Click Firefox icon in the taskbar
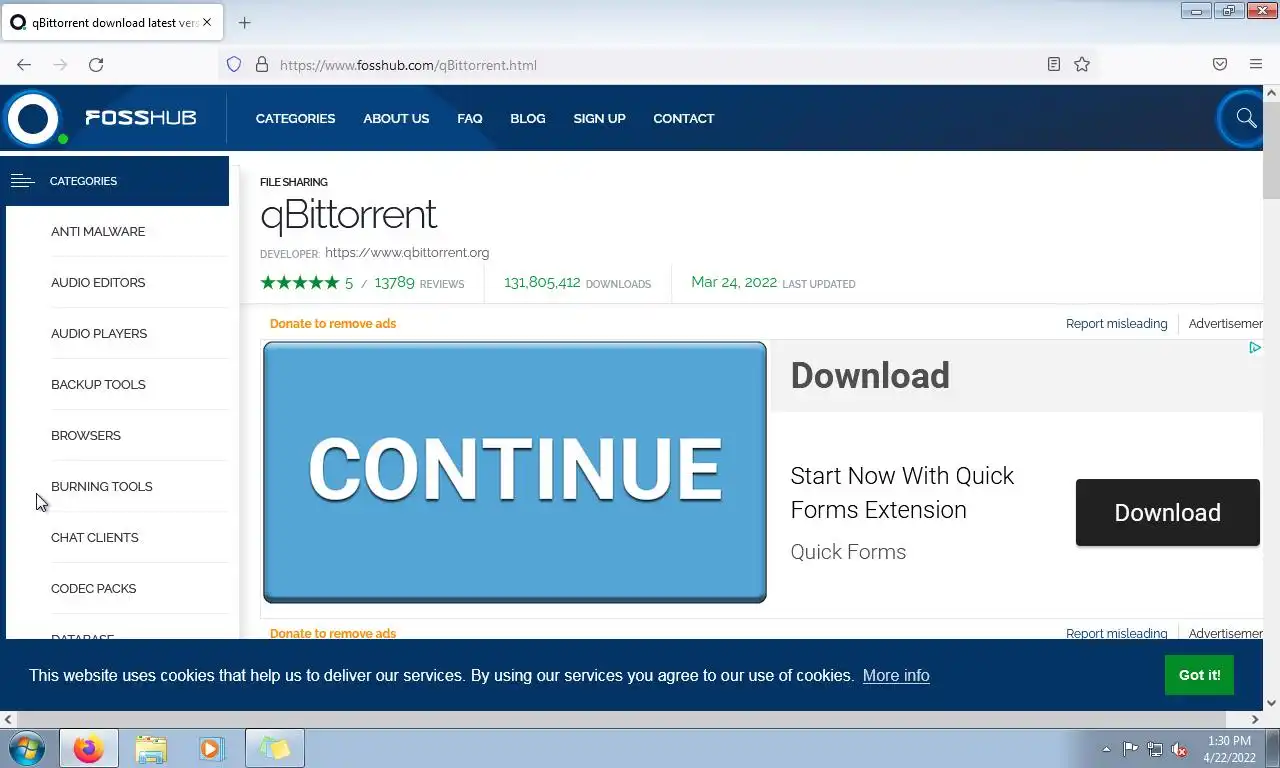Viewport: 1280px width, 768px height. pos(88,749)
